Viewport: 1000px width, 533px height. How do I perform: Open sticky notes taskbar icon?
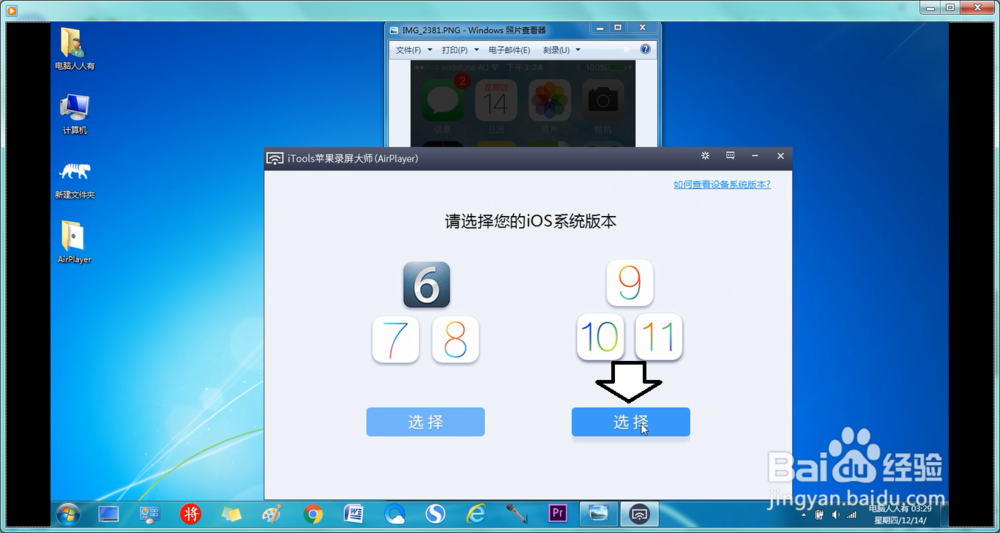[x=231, y=514]
